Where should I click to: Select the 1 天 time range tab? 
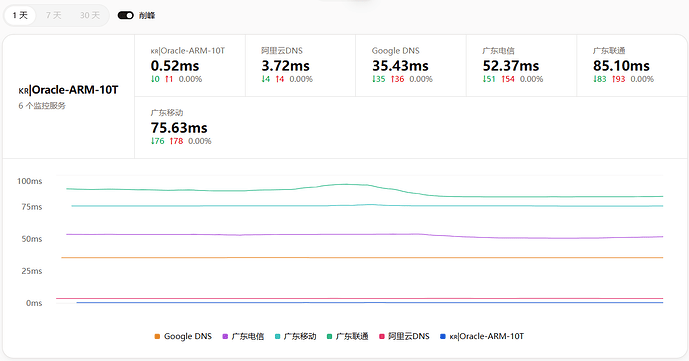(x=20, y=15)
